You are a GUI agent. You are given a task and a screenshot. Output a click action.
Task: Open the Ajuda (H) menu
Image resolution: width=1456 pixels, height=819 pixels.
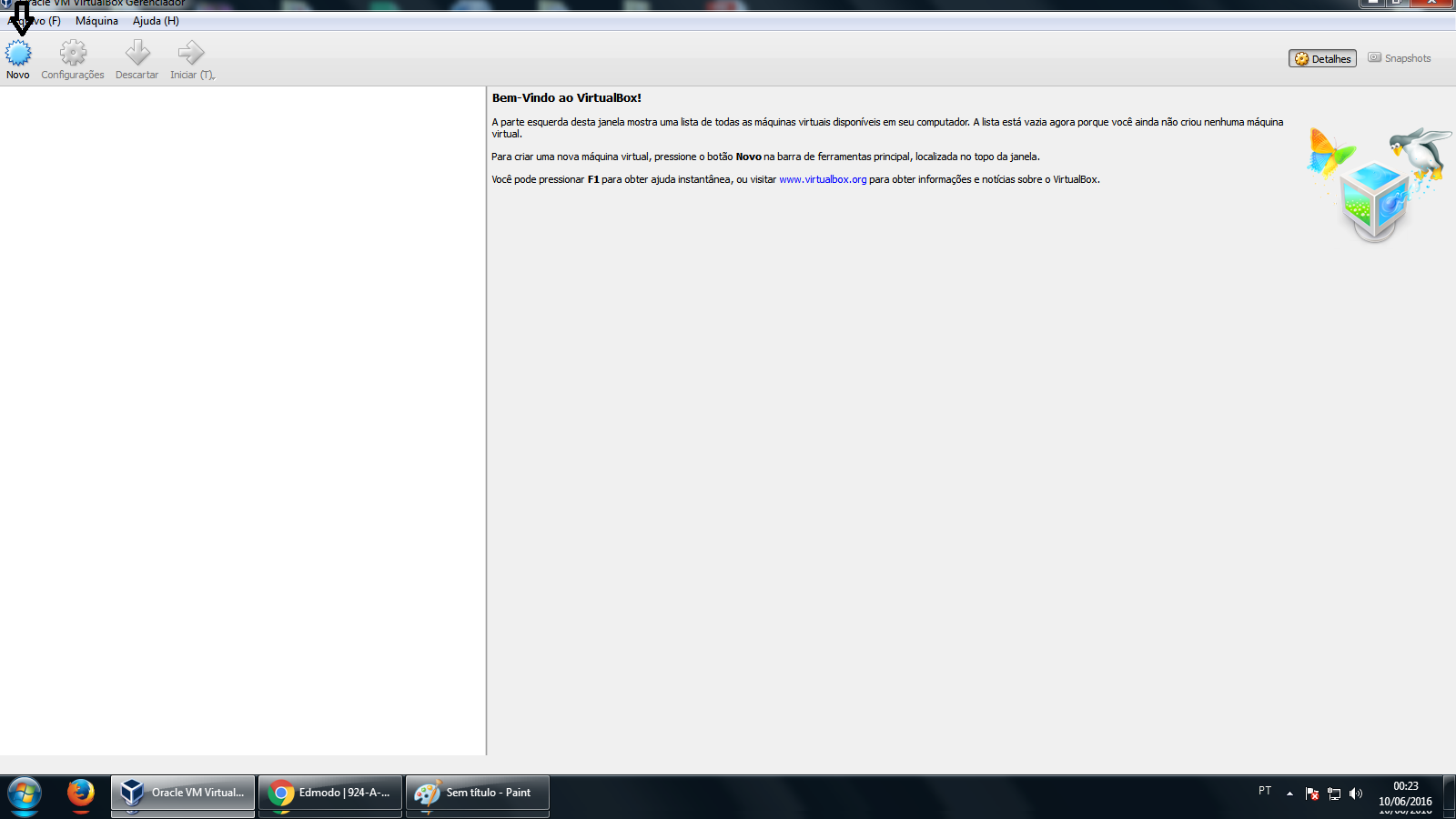(156, 21)
